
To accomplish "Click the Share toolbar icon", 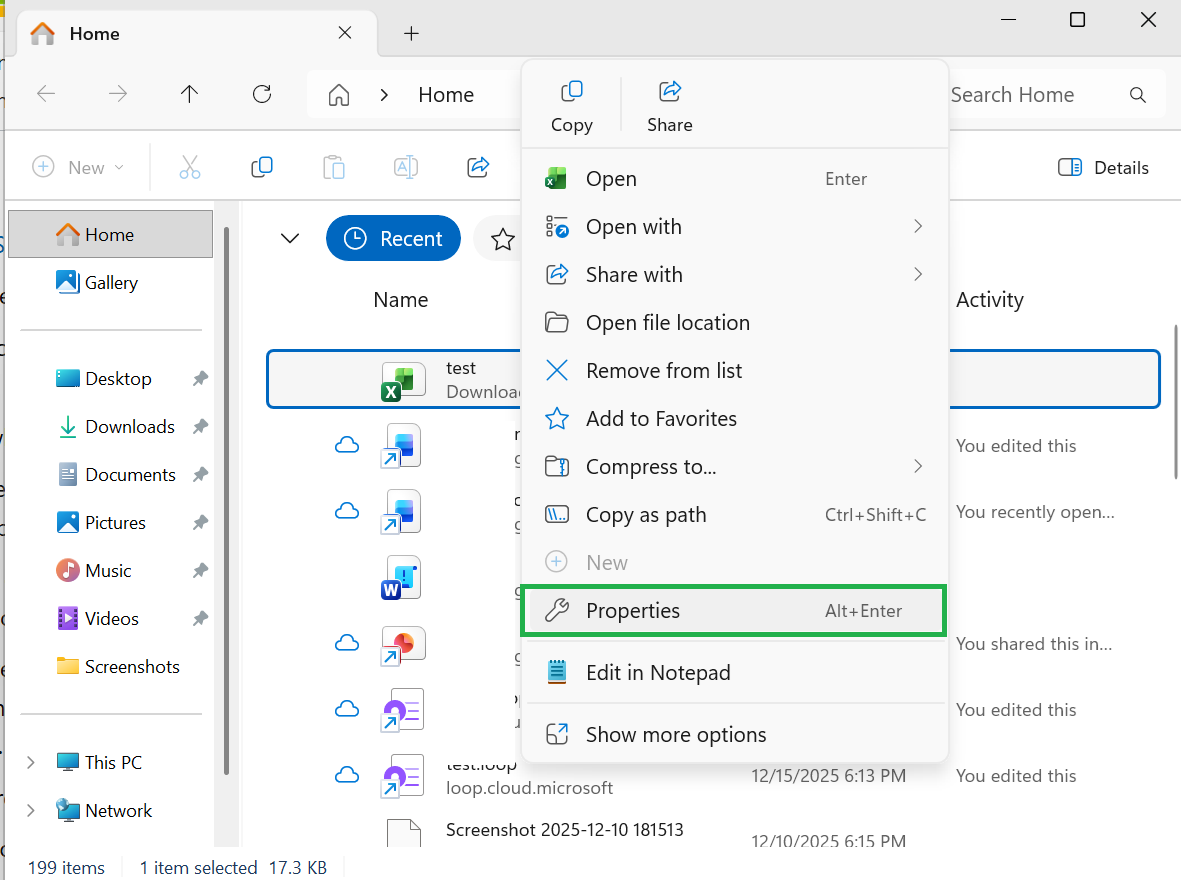I will [478, 167].
